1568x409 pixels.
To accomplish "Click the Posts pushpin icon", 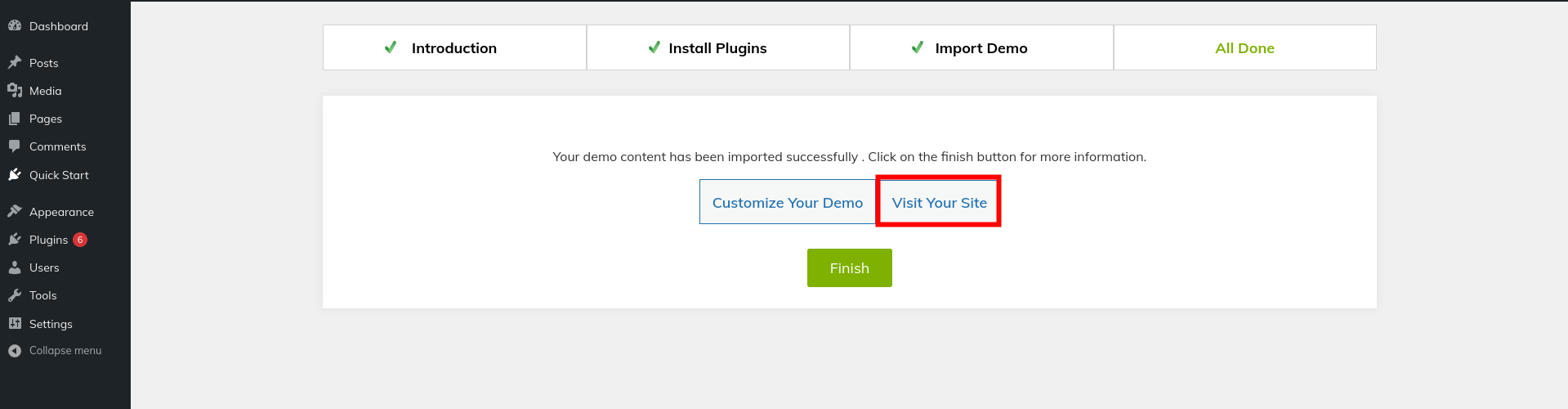I will tap(15, 63).
